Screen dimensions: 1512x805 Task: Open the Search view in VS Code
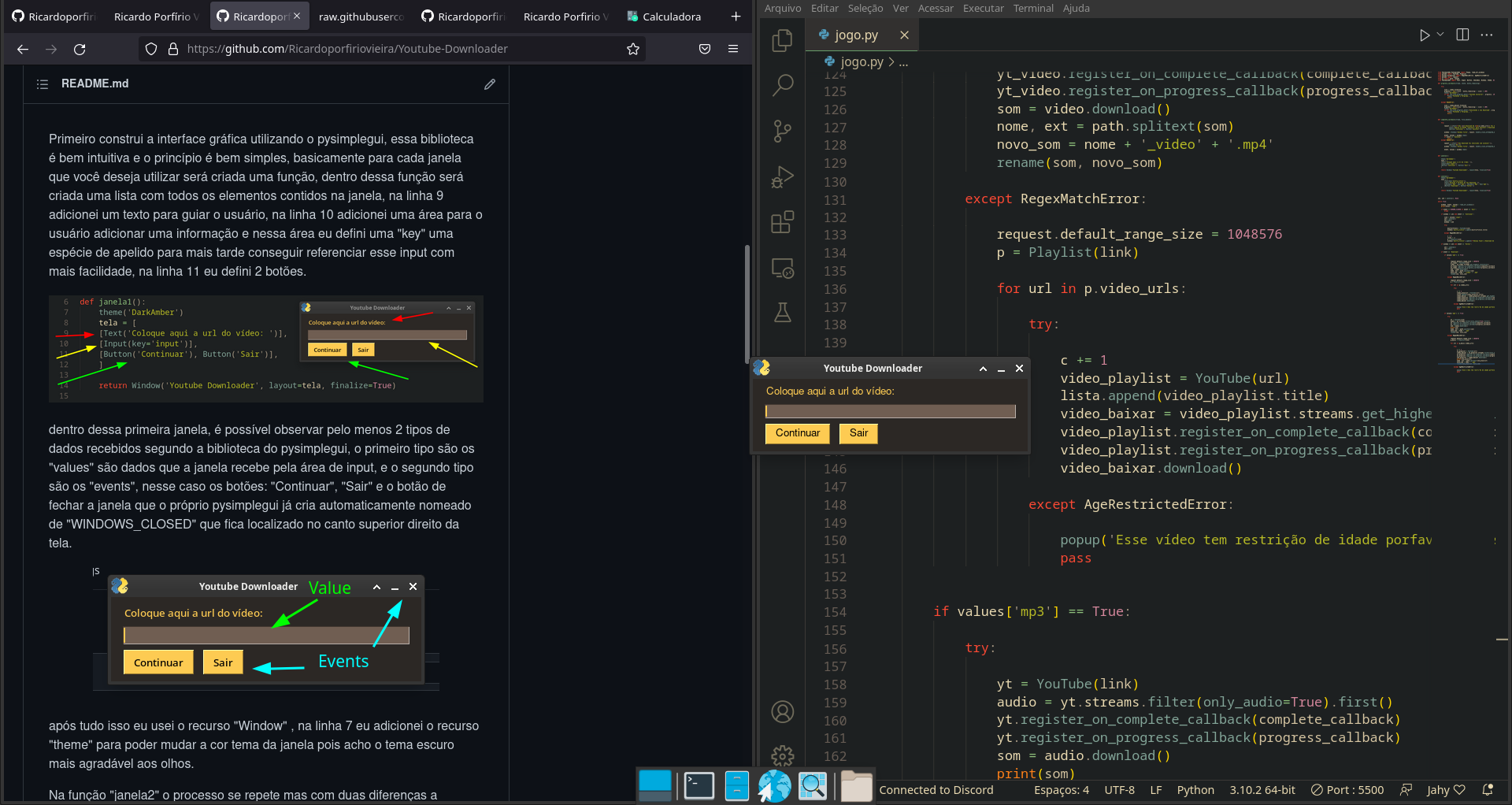click(782, 85)
